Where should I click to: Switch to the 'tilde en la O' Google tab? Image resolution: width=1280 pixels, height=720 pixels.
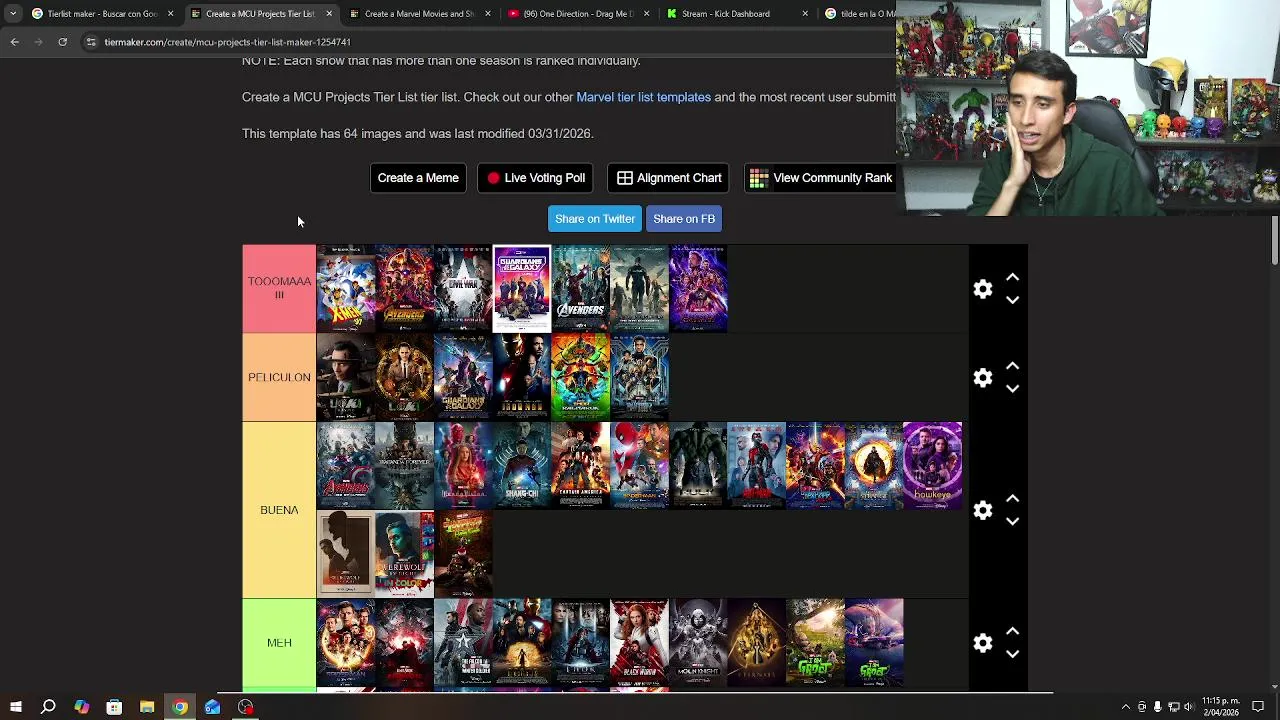point(858,14)
